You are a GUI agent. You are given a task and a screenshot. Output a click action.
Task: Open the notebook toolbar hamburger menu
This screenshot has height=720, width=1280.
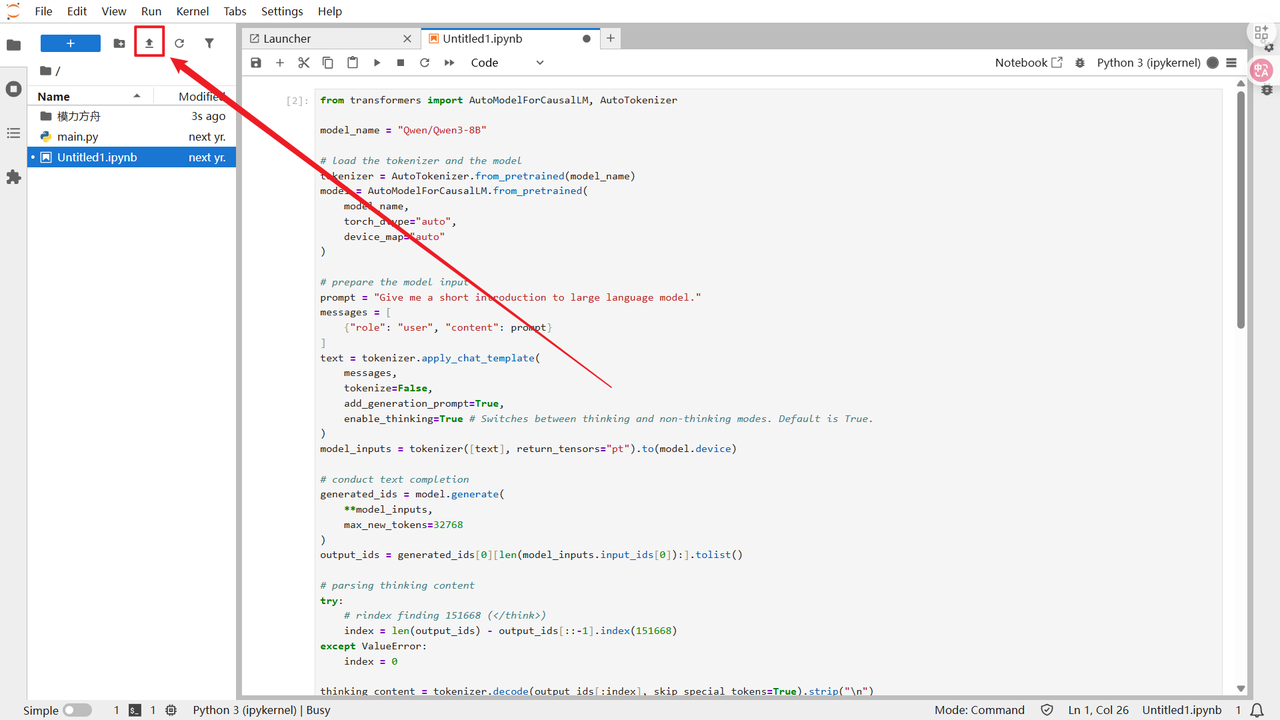click(1232, 62)
